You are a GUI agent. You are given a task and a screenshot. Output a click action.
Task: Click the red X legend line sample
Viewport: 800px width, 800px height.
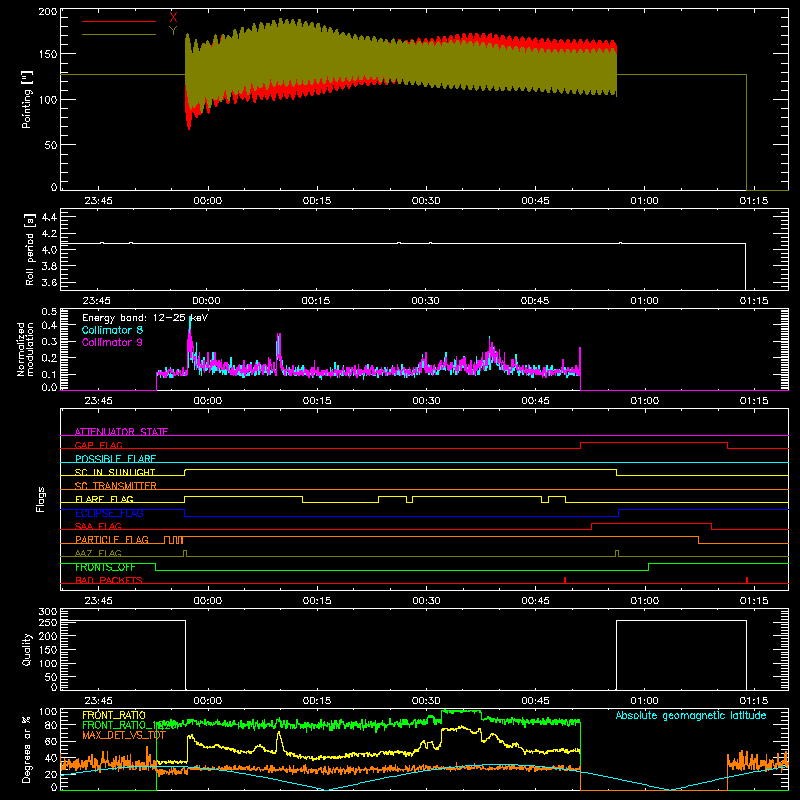[119, 21]
